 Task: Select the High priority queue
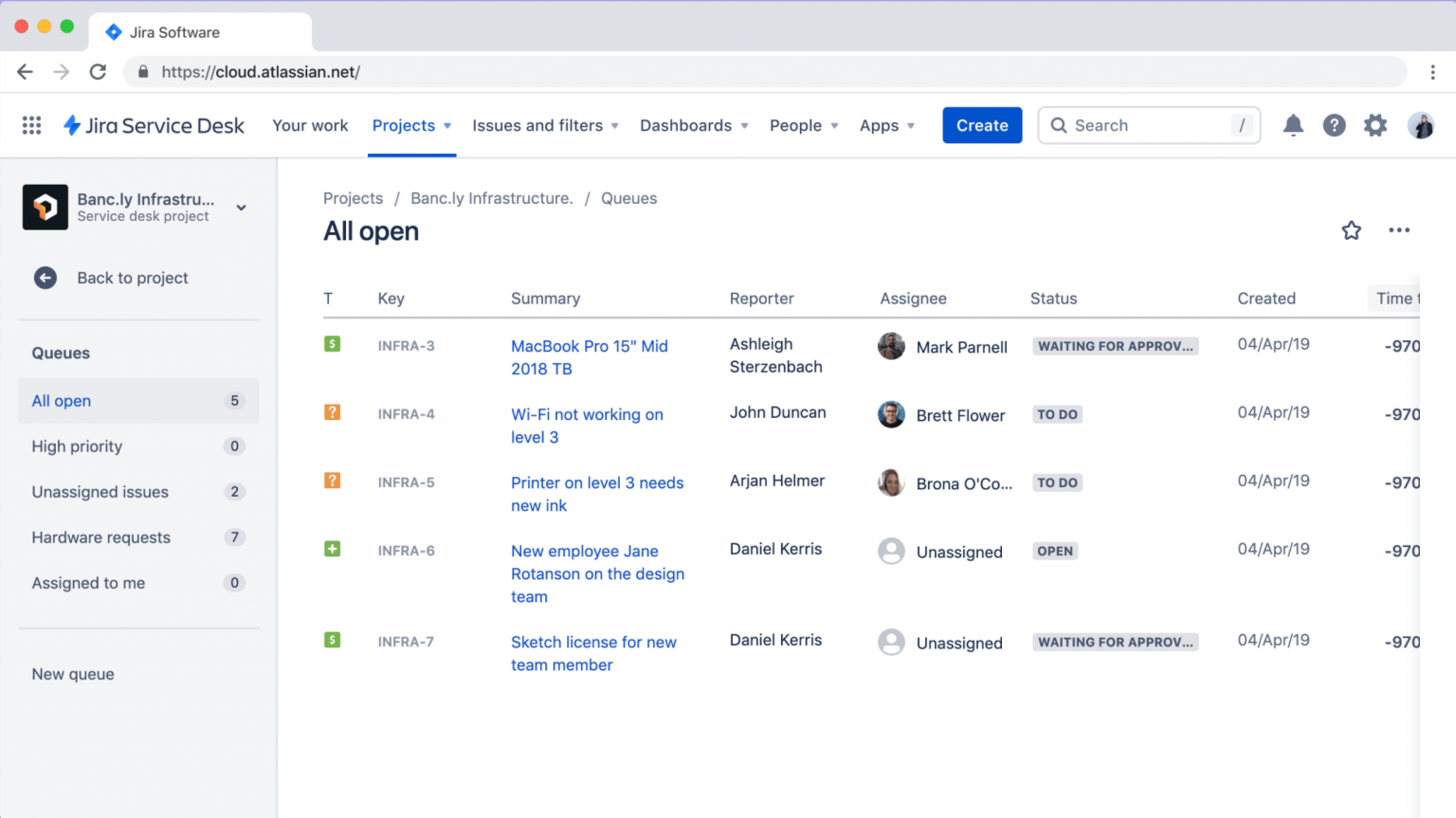[x=77, y=445]
